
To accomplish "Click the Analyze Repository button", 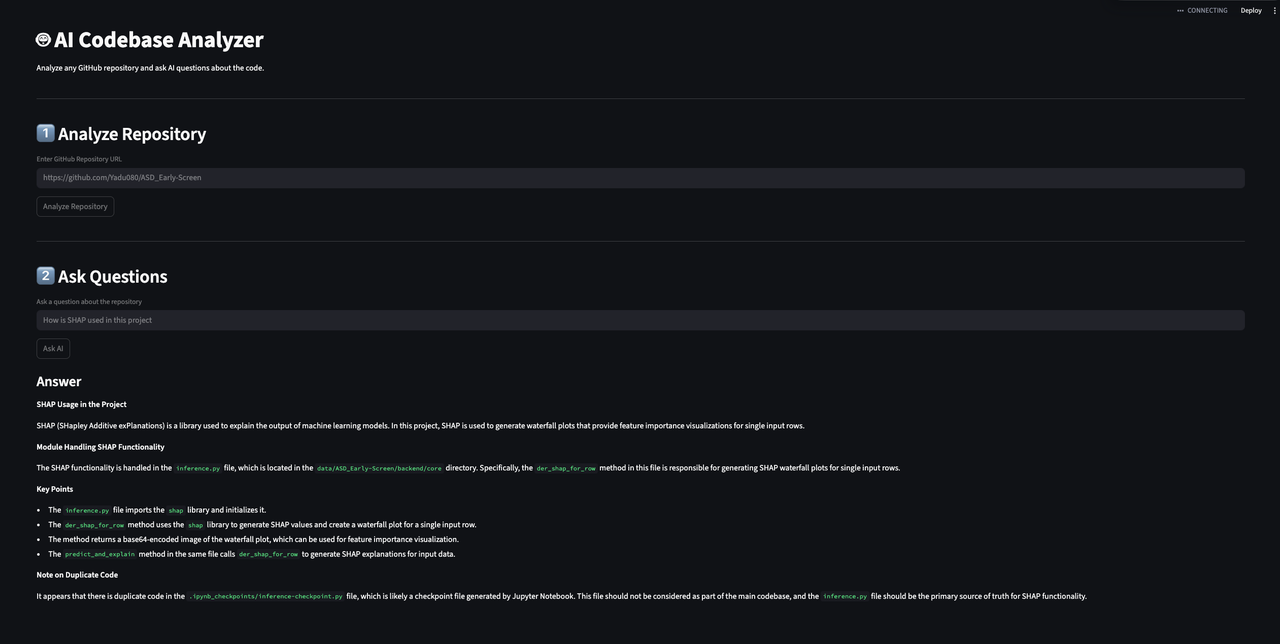I will pos(75,206).
